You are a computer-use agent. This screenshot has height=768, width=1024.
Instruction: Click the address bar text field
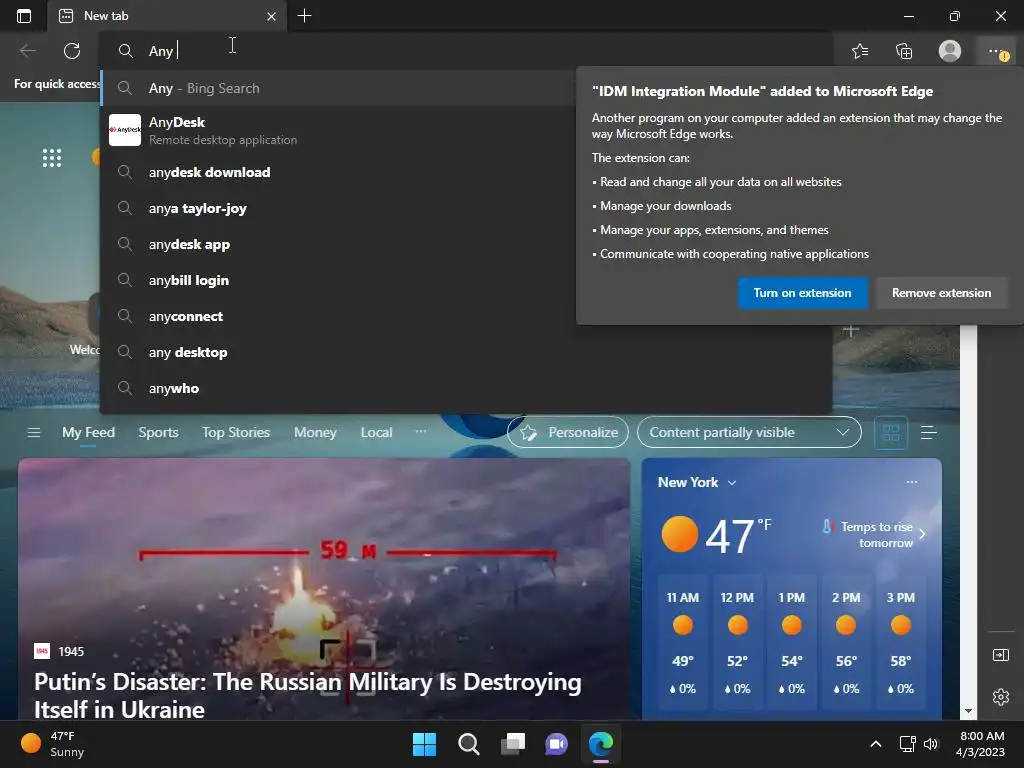[467, 51]
